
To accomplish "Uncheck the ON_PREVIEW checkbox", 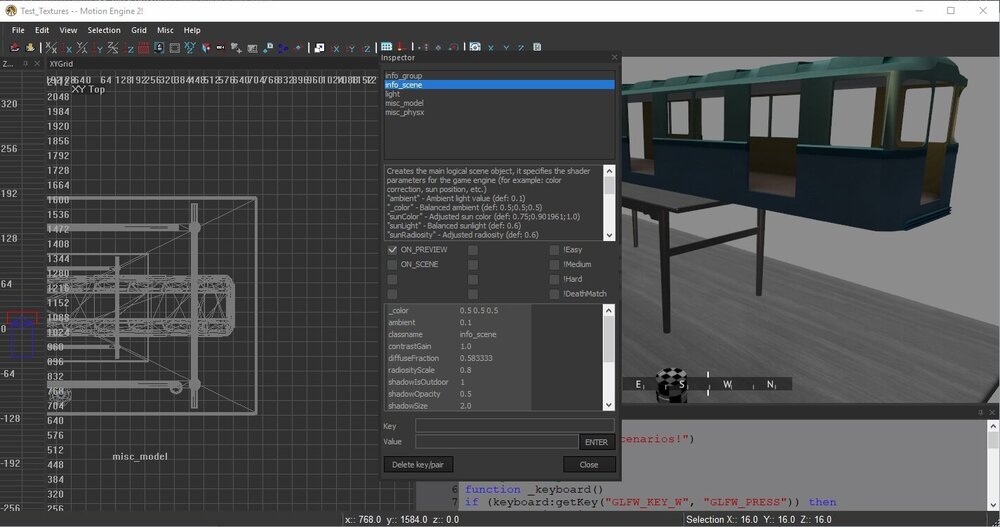I will (393, 249).
